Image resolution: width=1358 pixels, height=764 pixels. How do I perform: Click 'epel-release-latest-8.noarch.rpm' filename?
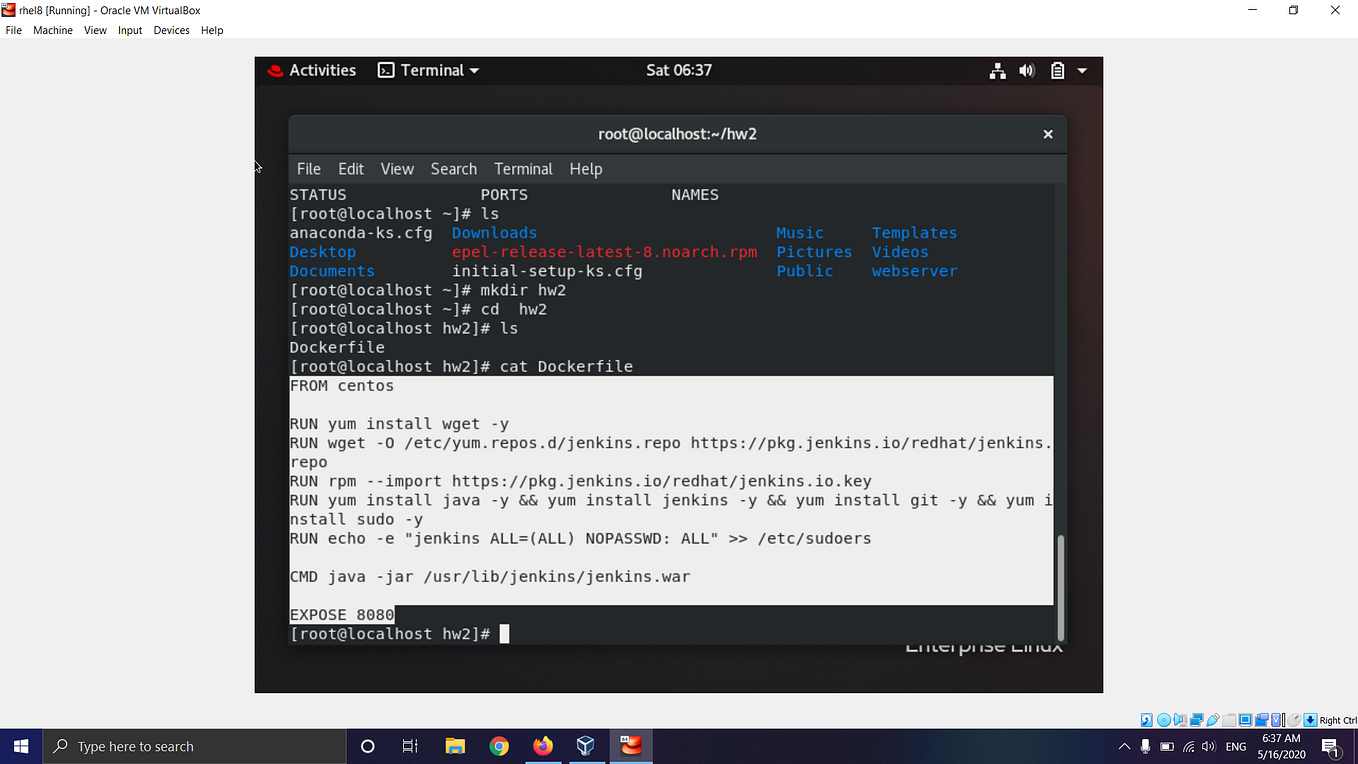pos(604,252)
